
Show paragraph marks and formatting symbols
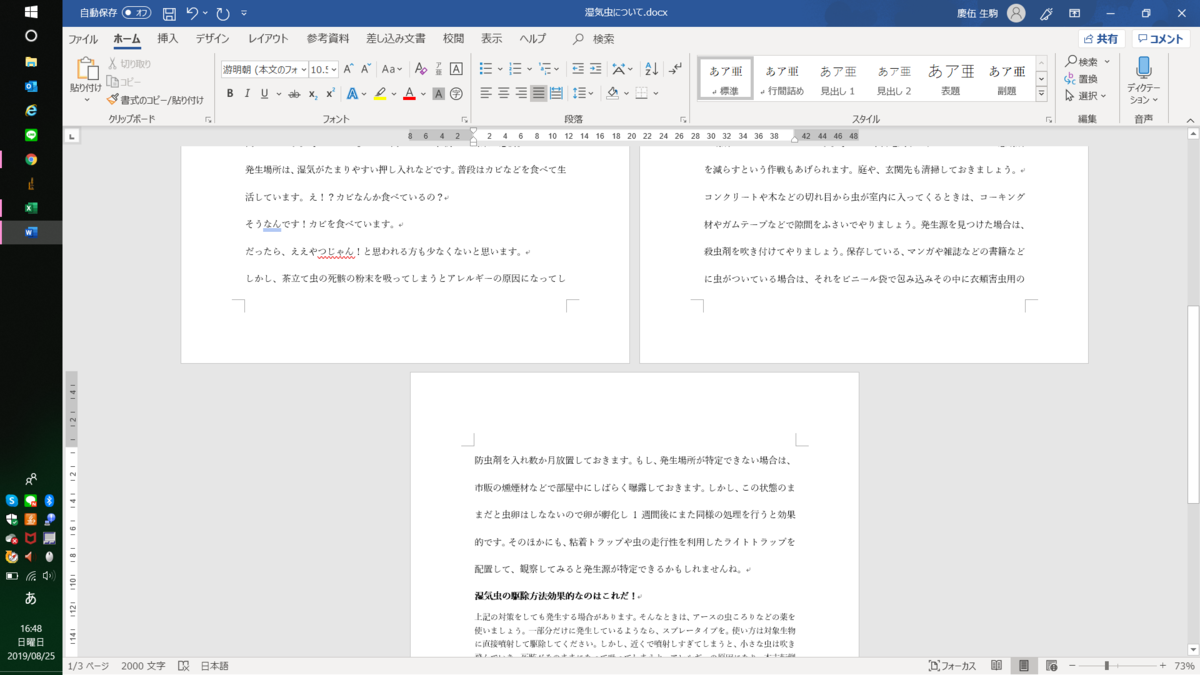(676, 69)
